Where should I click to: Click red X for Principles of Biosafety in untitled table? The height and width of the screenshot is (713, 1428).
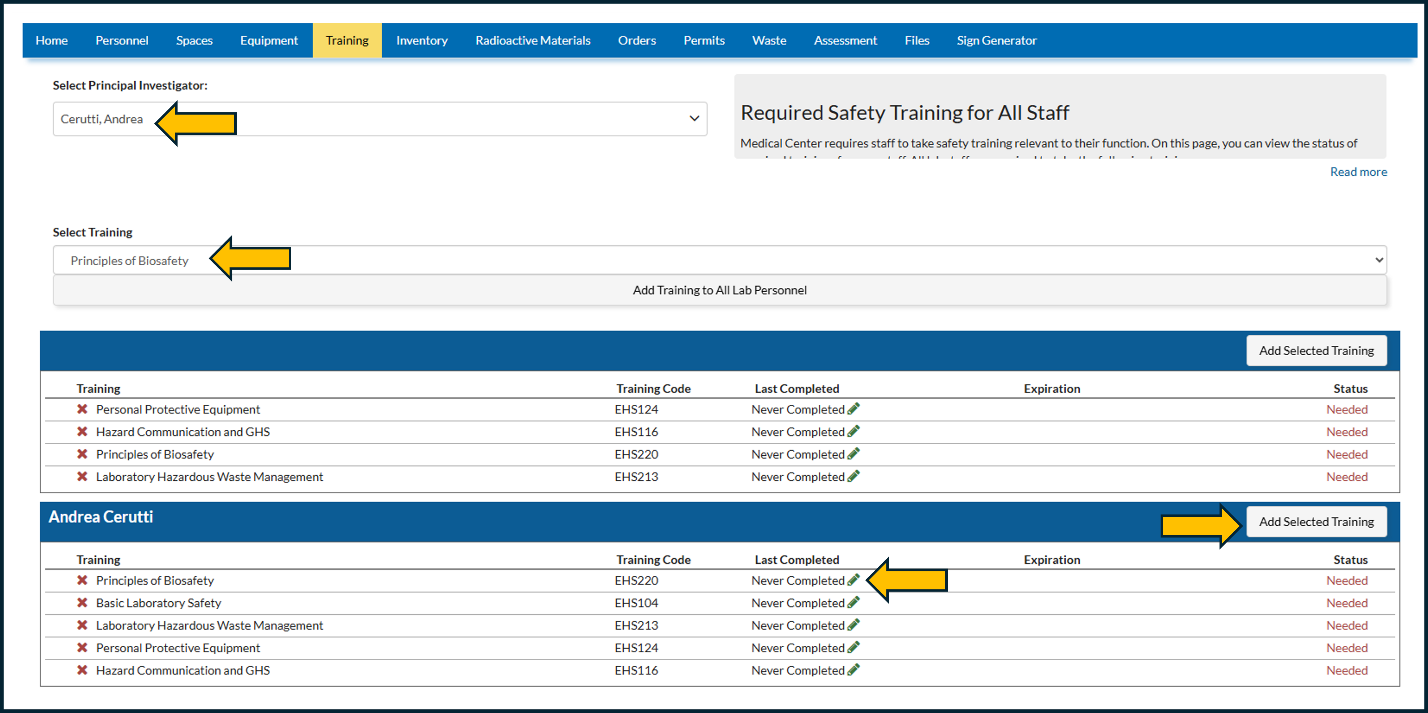coord(82,454)
